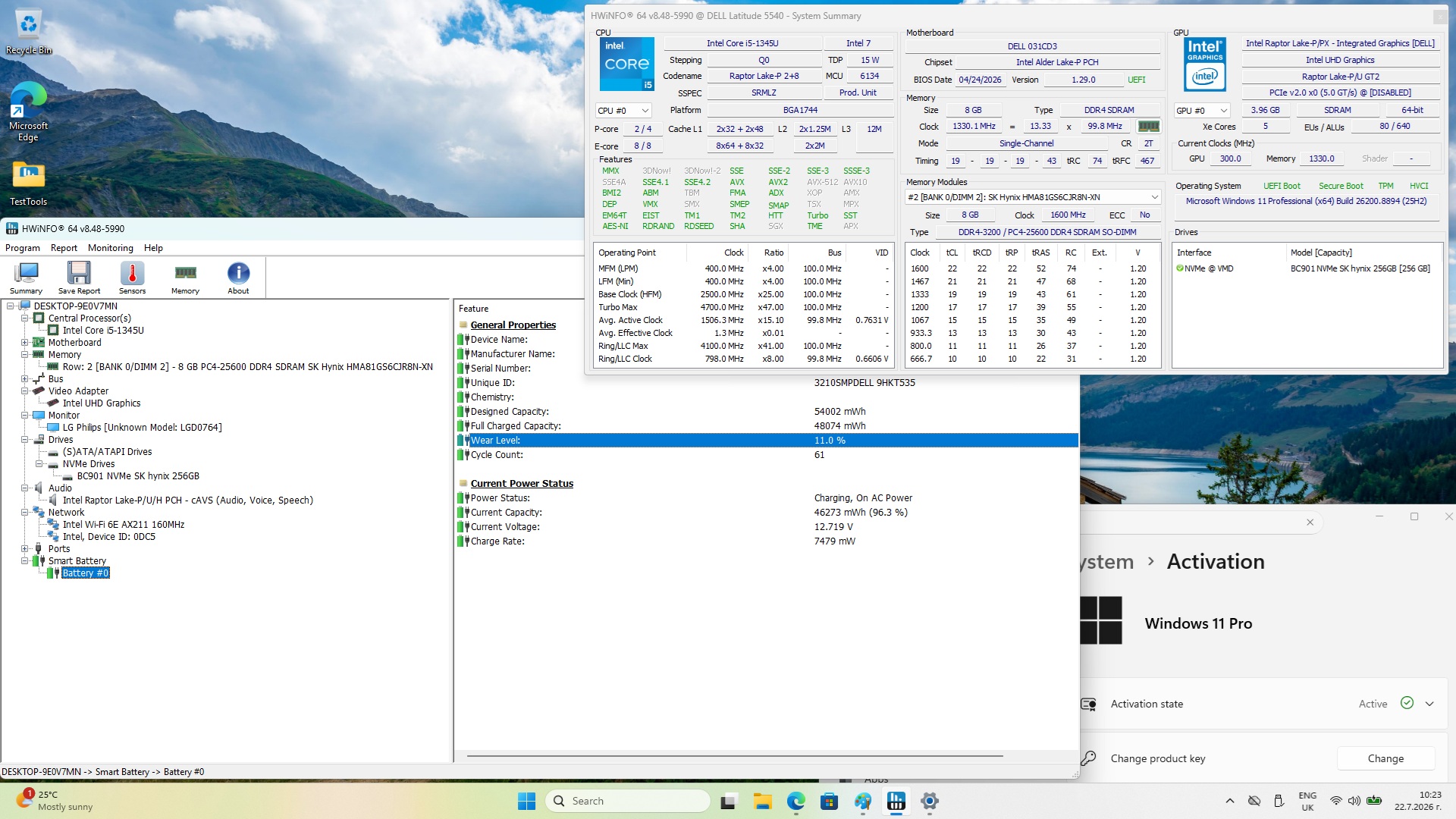The width and height of the screenshot is (1456, 819).
Task: Click the General Properties heading link
Action: (513, 325)
